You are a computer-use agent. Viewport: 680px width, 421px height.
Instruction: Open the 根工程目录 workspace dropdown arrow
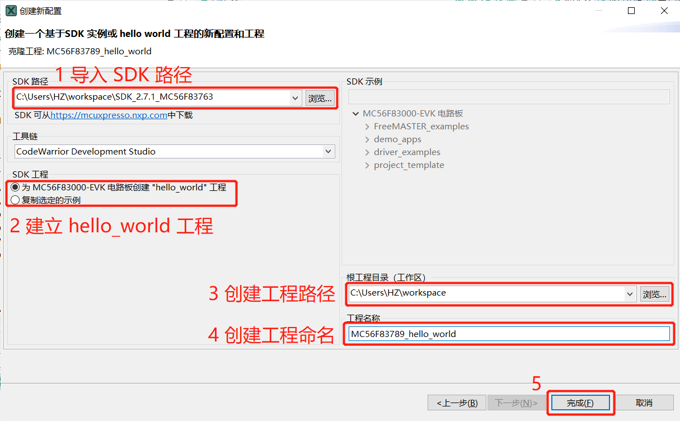(629, 294)
